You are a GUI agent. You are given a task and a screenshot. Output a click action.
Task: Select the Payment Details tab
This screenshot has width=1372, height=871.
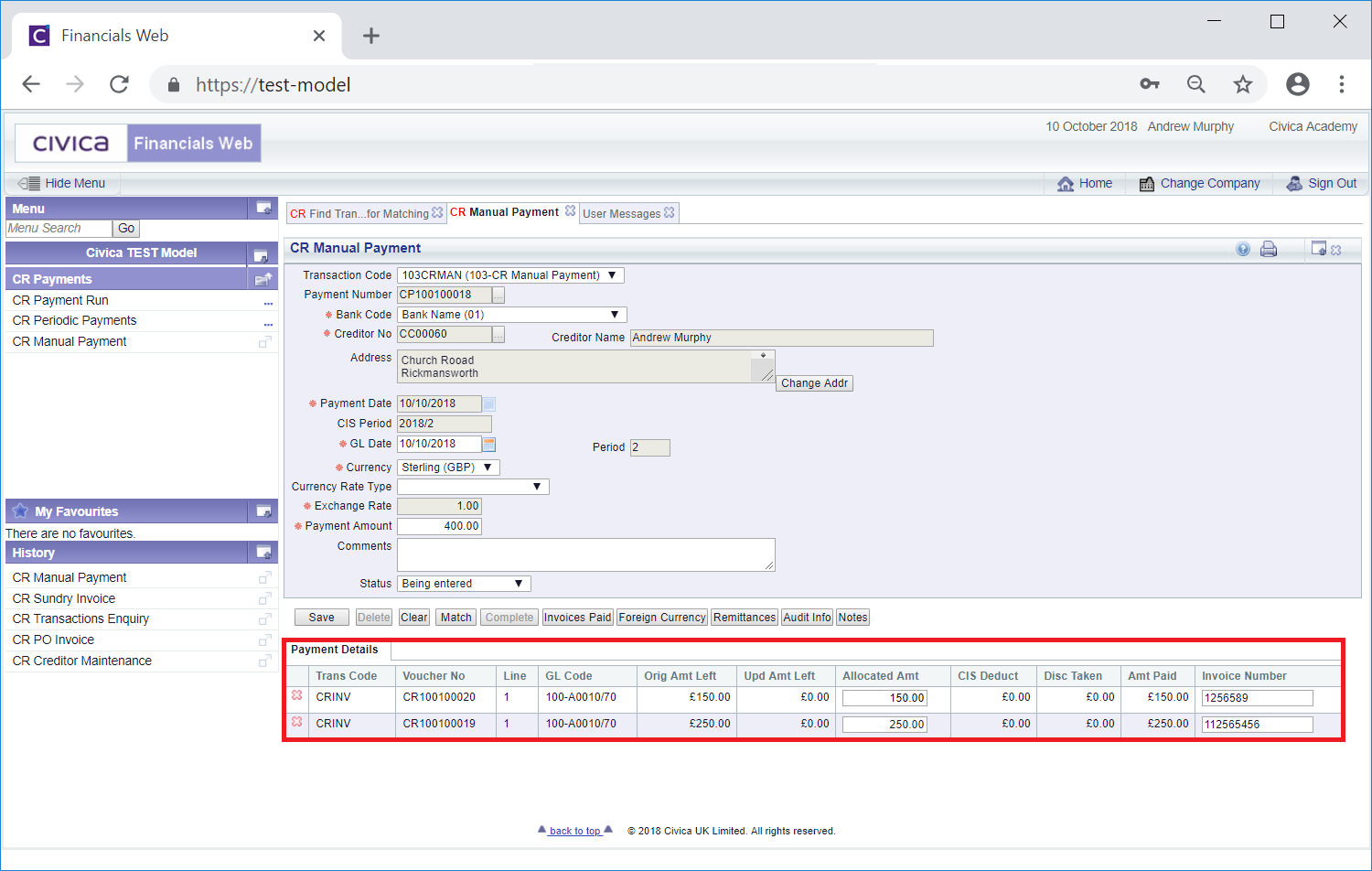click(x=335, y=650)
